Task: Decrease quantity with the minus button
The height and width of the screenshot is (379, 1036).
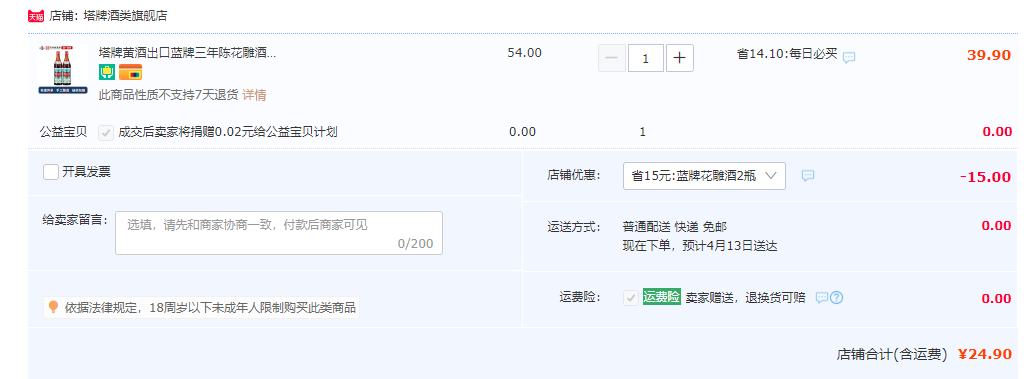Action: tap(612, 58)
